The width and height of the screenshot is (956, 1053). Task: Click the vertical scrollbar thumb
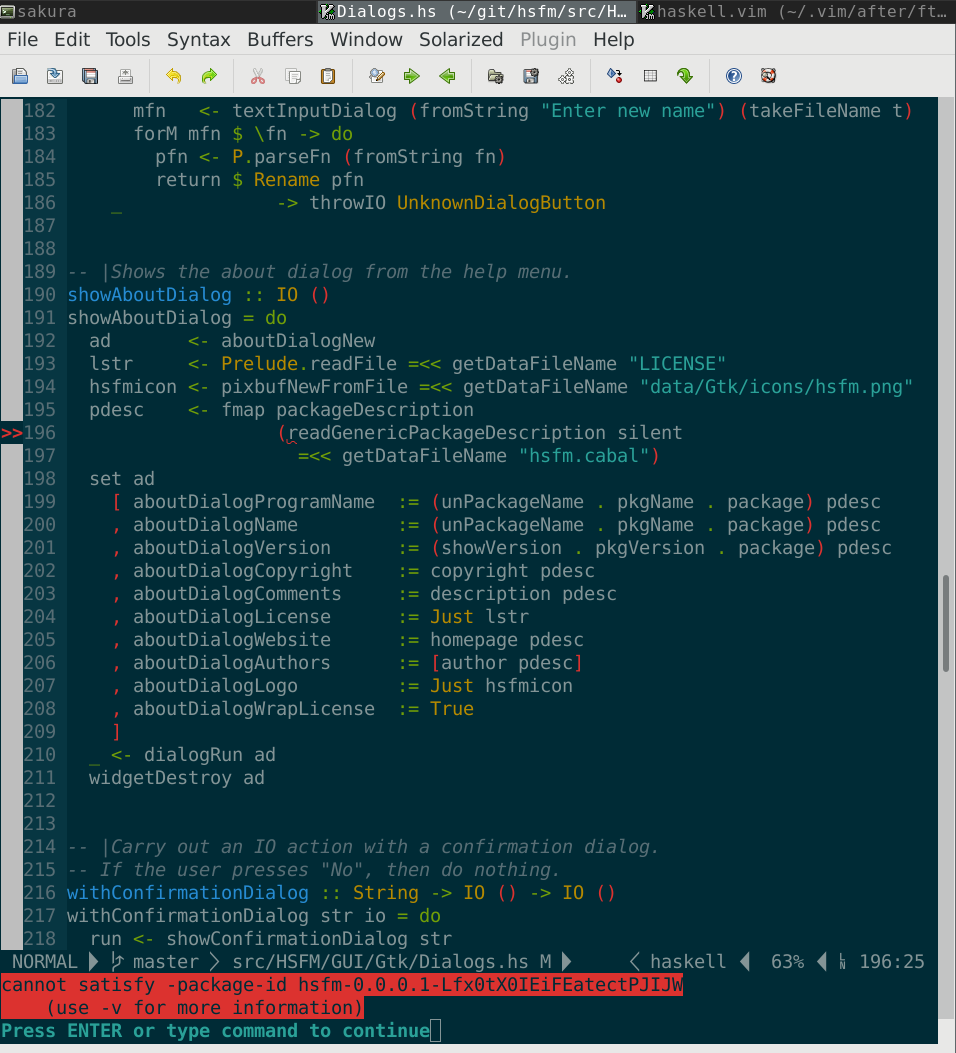coord(945,623)
